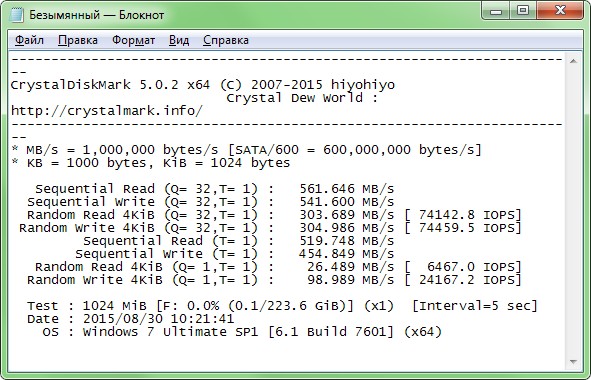Click the 519.748 MB/s value
The width and height of the screenshot is (591, 380).
pos(347,241)
